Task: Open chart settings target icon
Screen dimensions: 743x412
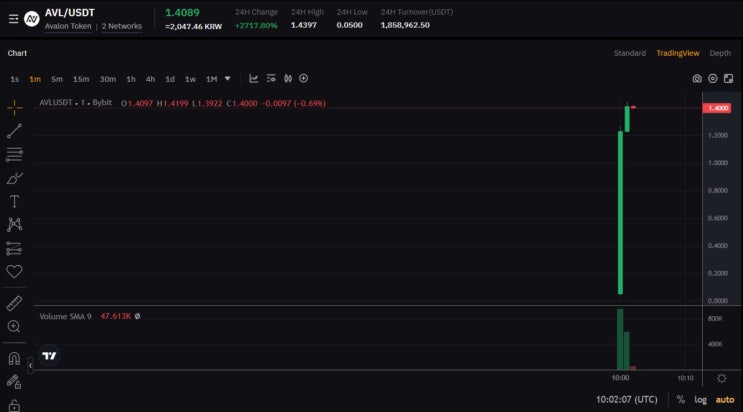Action: (x=713, y=79)
